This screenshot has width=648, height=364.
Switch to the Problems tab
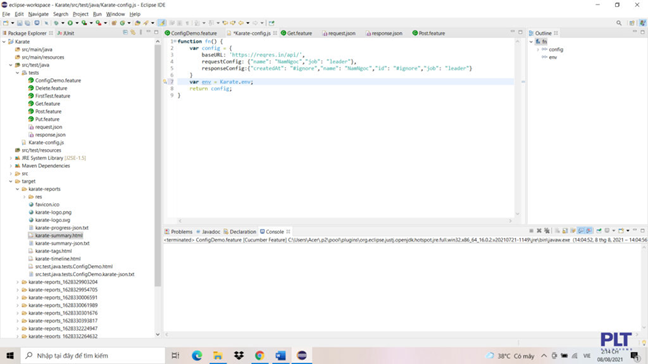pos(179,231)
